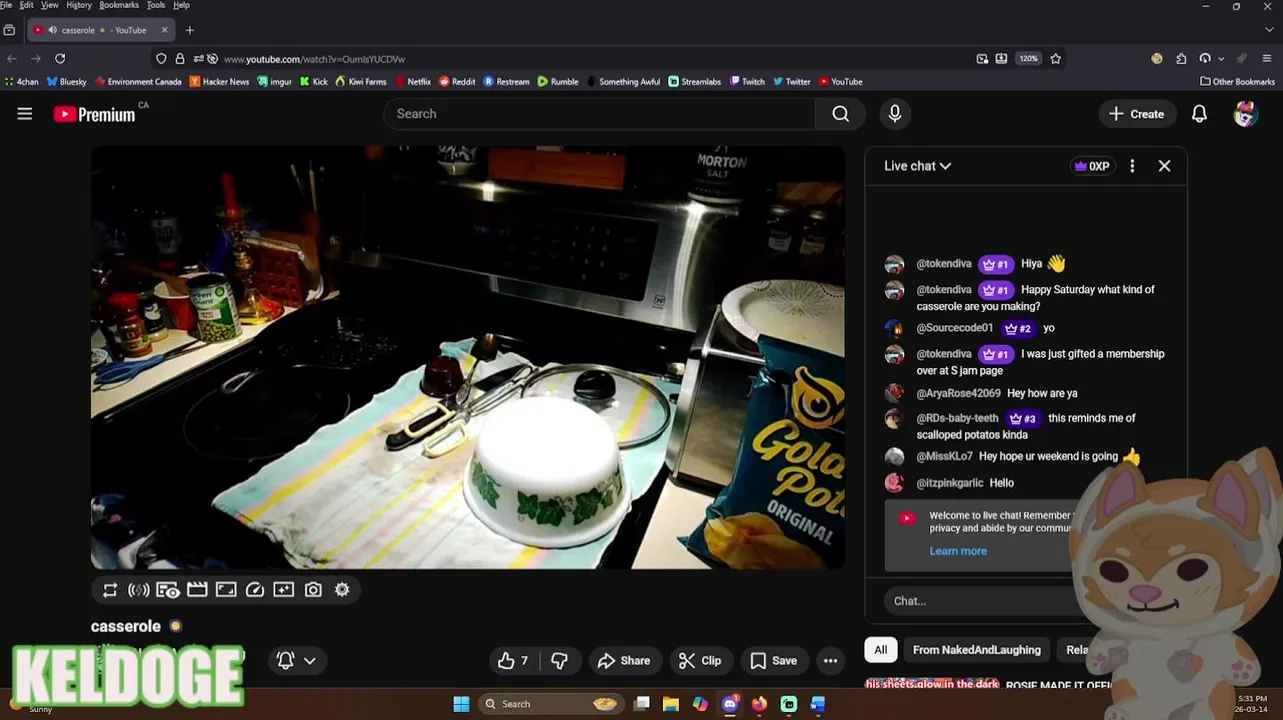The height and width of the screenshot is (720, 1283).
Task: Save the video to a playlist
Action: point(774,661)
